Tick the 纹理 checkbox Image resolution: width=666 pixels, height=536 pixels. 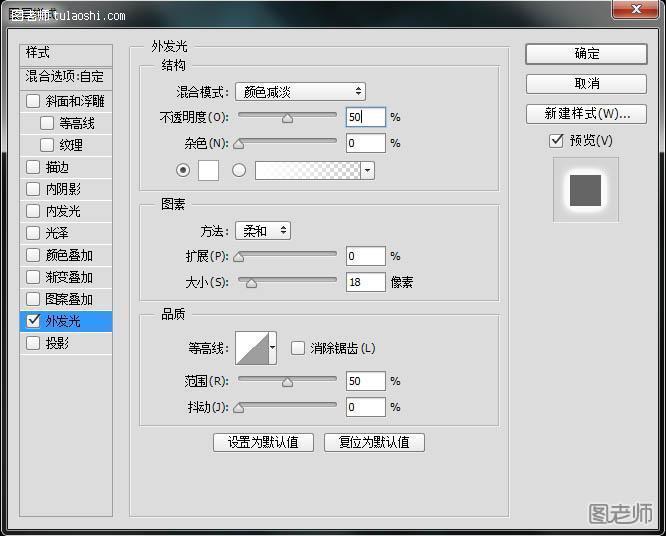pos(47,145)
